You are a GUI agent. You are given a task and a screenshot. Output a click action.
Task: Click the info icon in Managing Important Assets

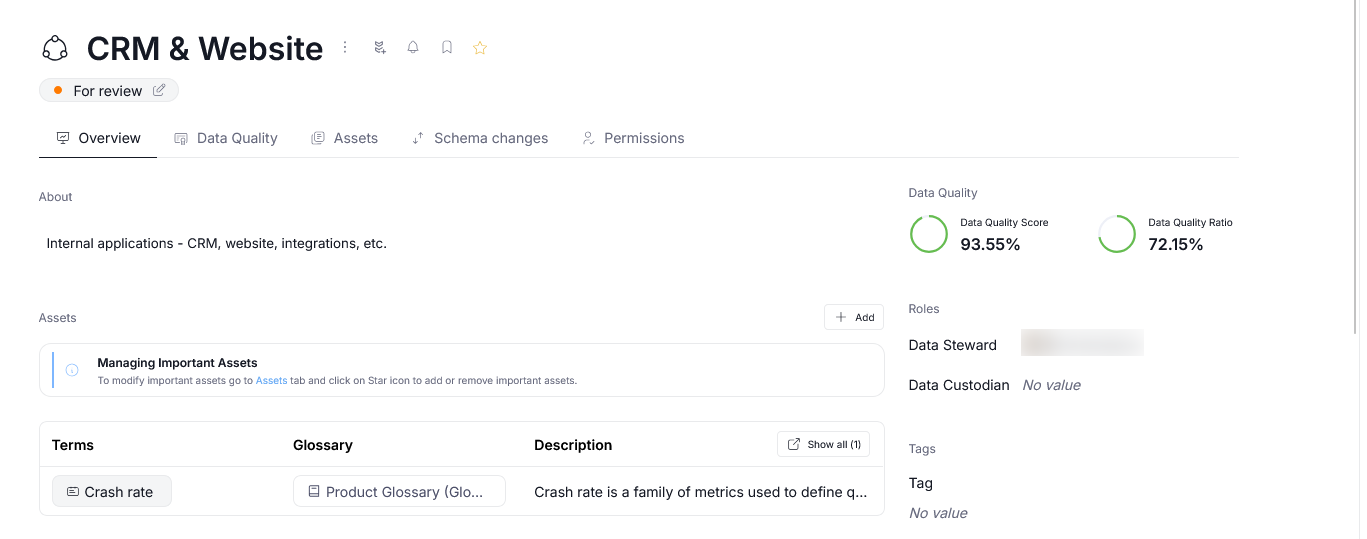72,370
